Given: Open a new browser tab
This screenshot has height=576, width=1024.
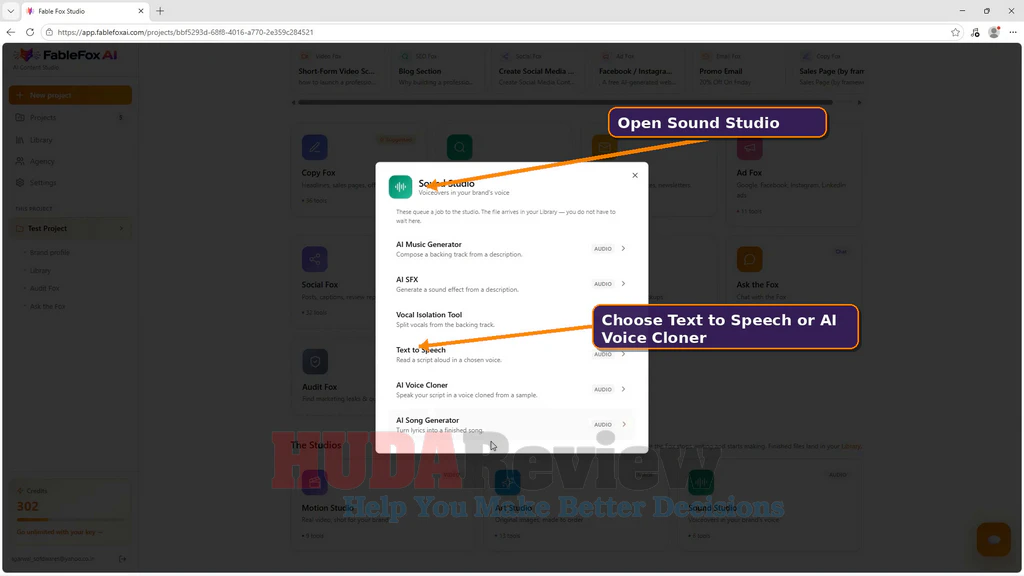Looking at the screenshot, I should pos(160,11).
